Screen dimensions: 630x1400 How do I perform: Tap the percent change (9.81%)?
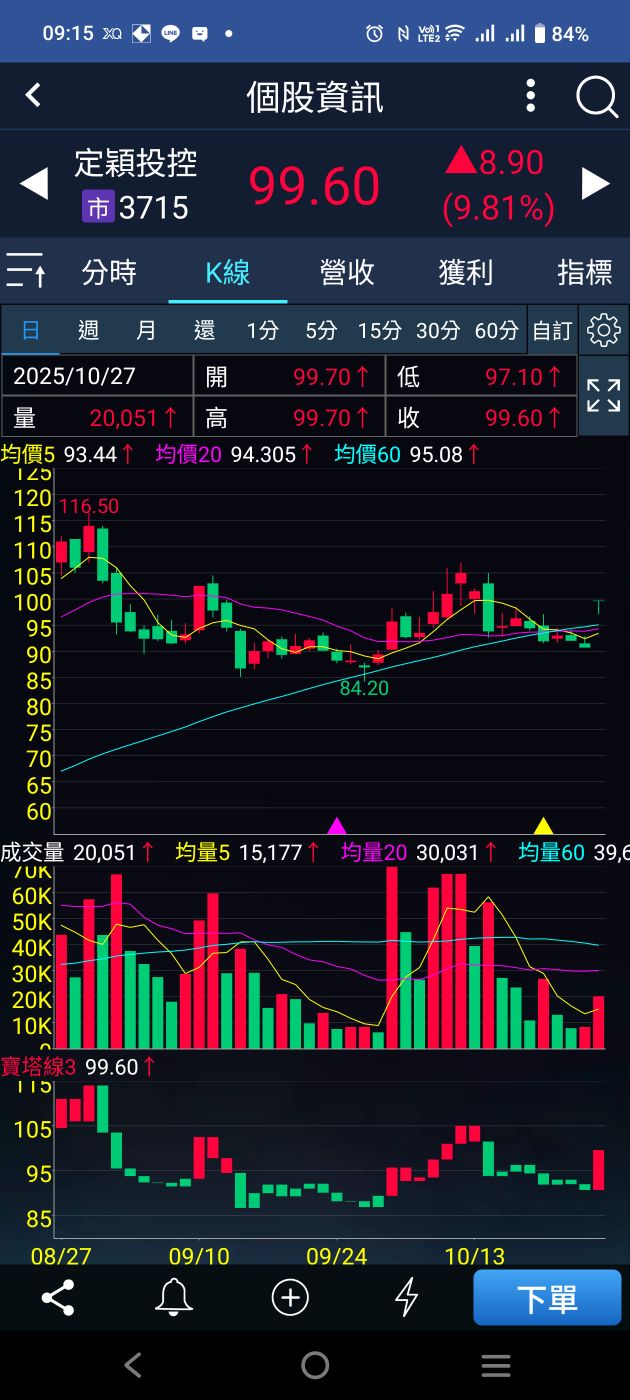pyautogui.click(x=498, y=208)
